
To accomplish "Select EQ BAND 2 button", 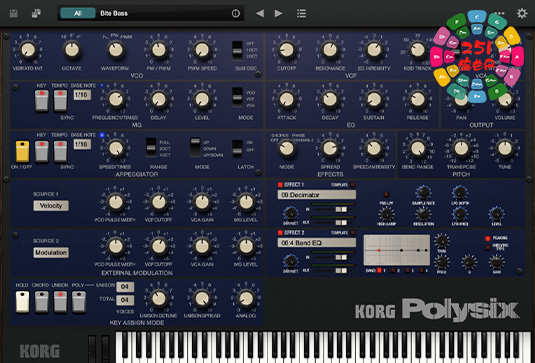I will pyautogui.click(x=393, y=271).
